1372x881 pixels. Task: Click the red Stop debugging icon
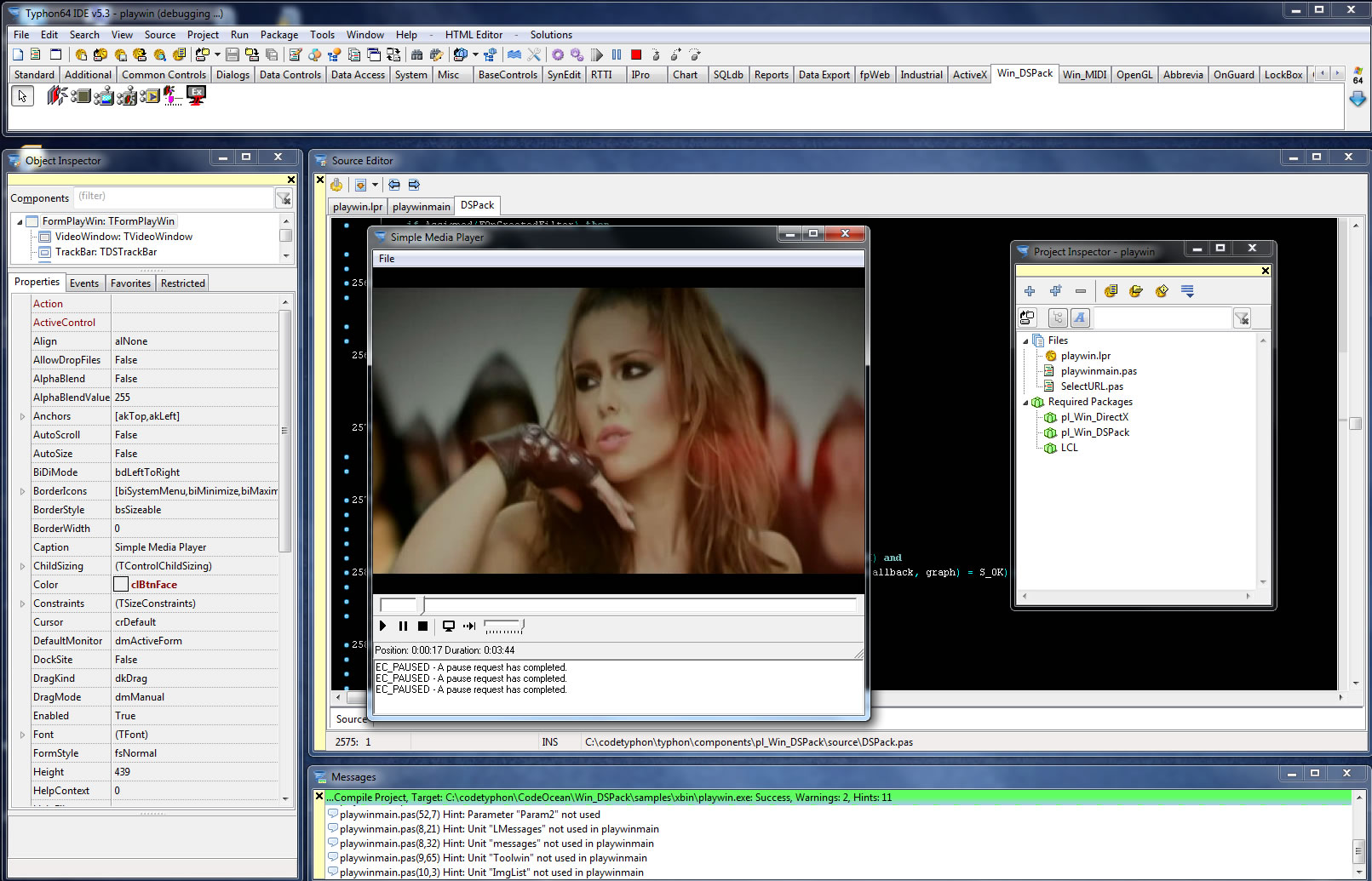tap(635, 54)
